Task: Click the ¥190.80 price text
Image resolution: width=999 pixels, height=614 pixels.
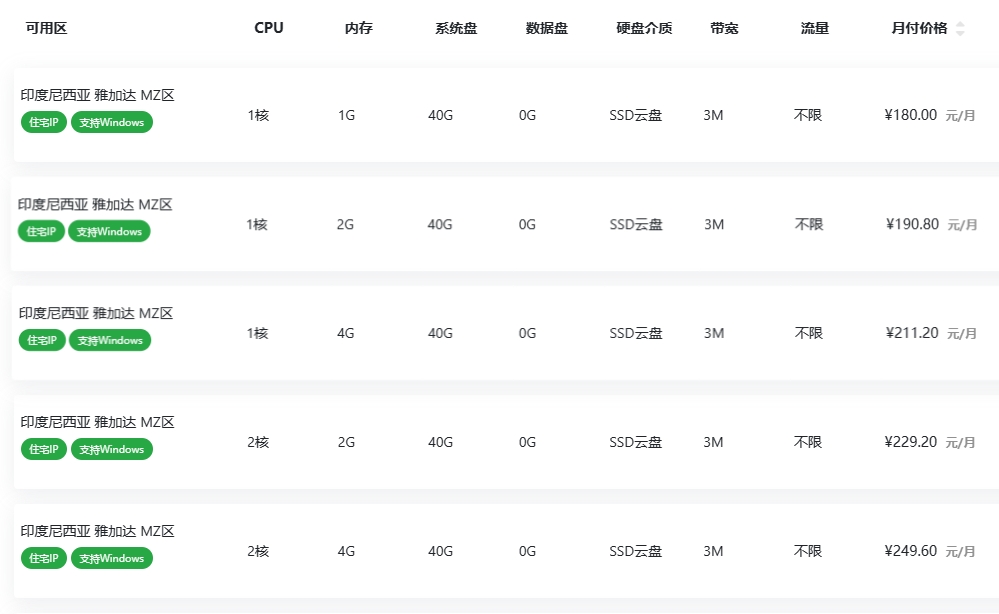Action: 912,224
